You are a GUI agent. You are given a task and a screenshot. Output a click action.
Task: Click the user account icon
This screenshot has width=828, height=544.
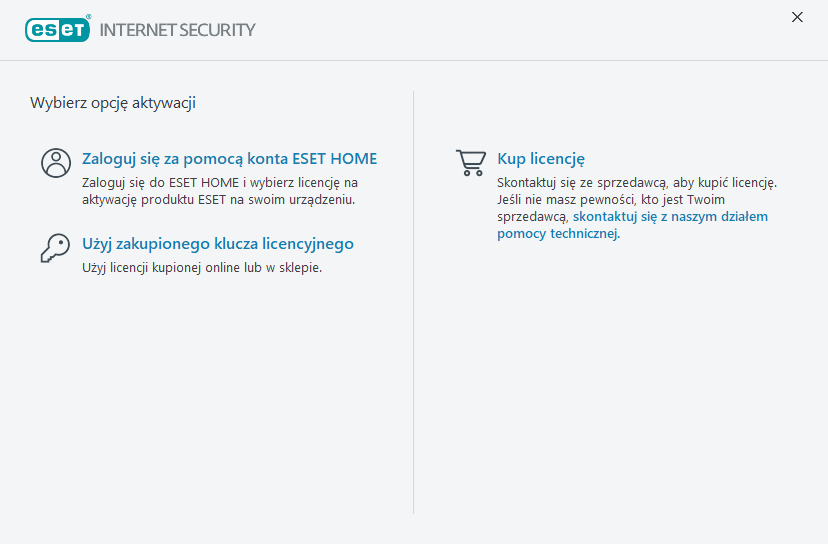[x=56, y=163]
